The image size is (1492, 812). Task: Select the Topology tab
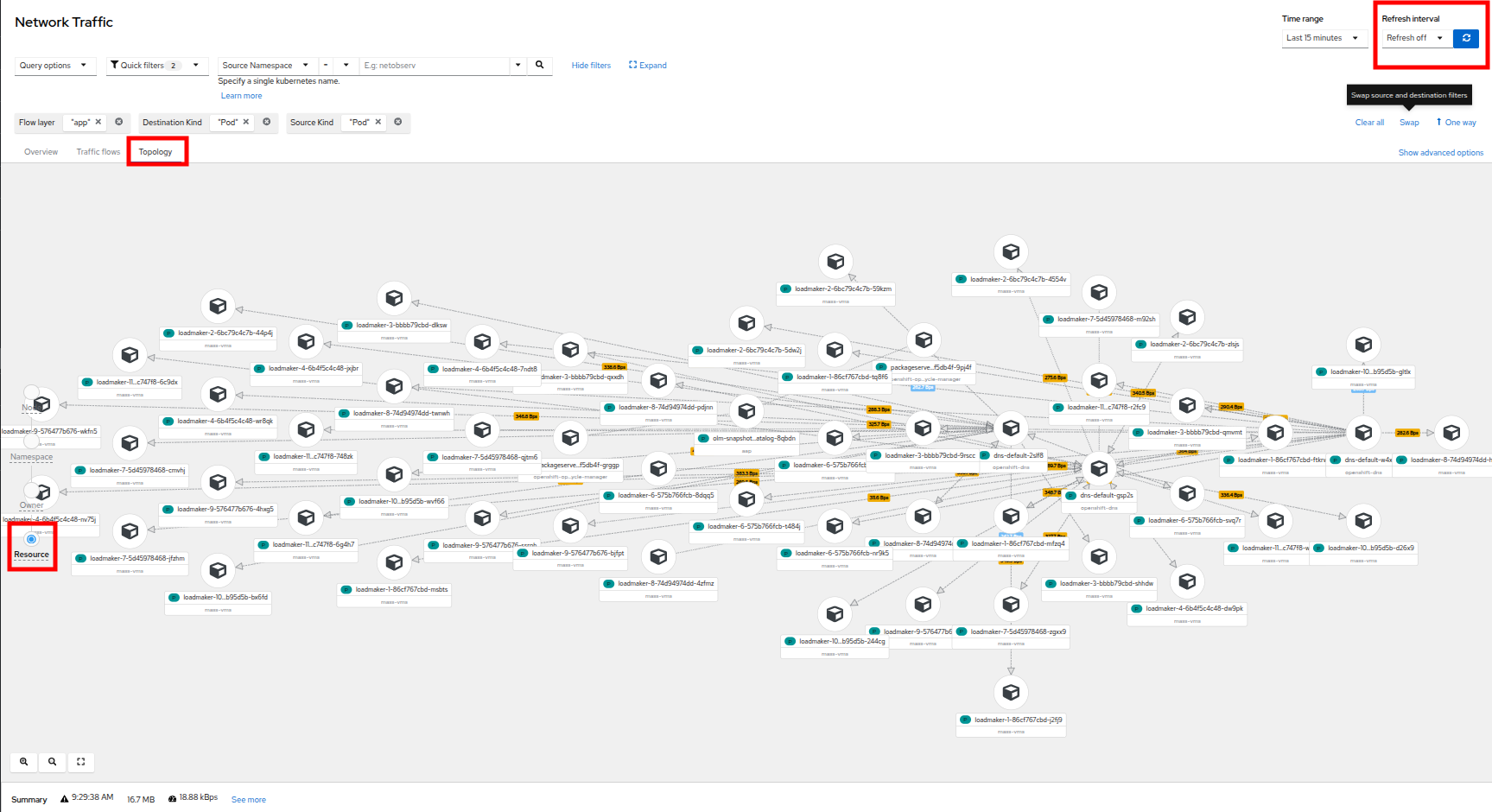tap(156, 152)
